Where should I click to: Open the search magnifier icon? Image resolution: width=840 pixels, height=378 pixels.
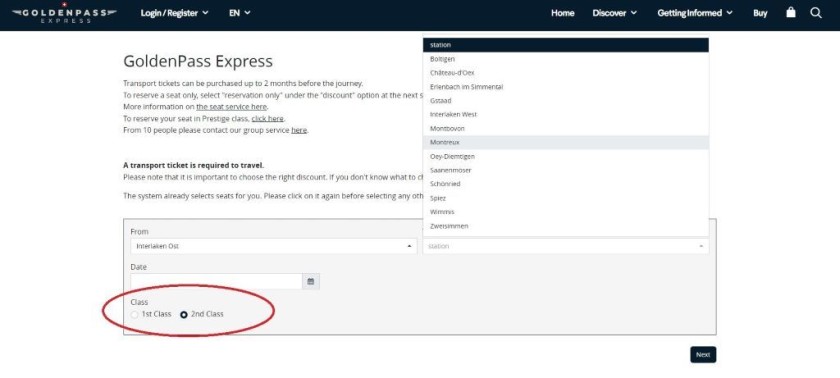click(816, 13)
